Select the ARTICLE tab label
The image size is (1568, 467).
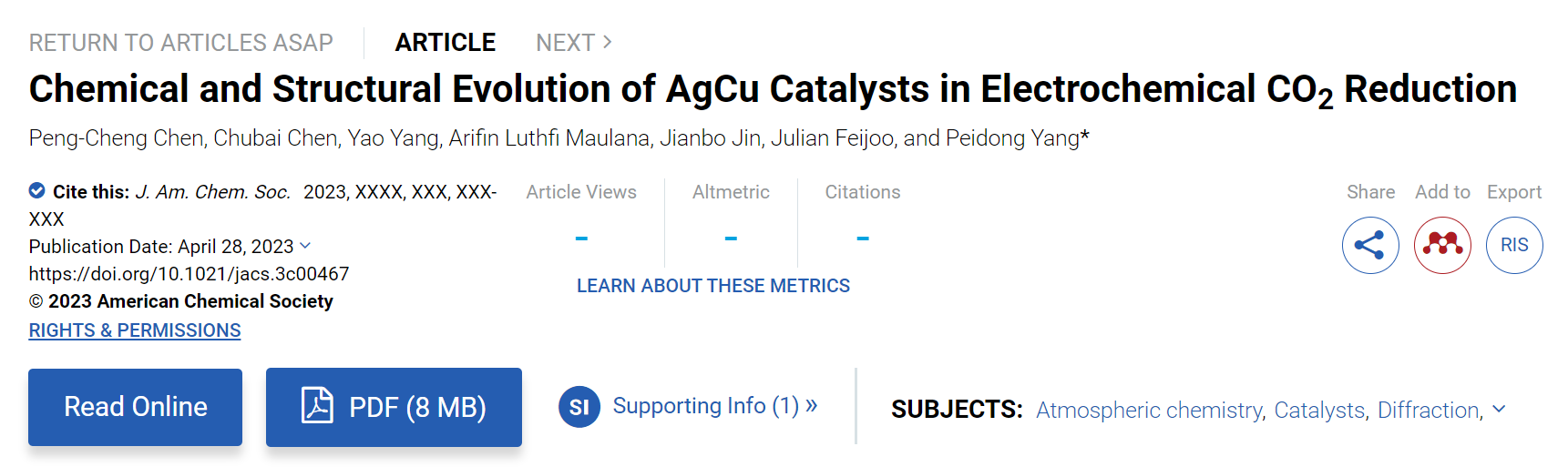(446, 43)
